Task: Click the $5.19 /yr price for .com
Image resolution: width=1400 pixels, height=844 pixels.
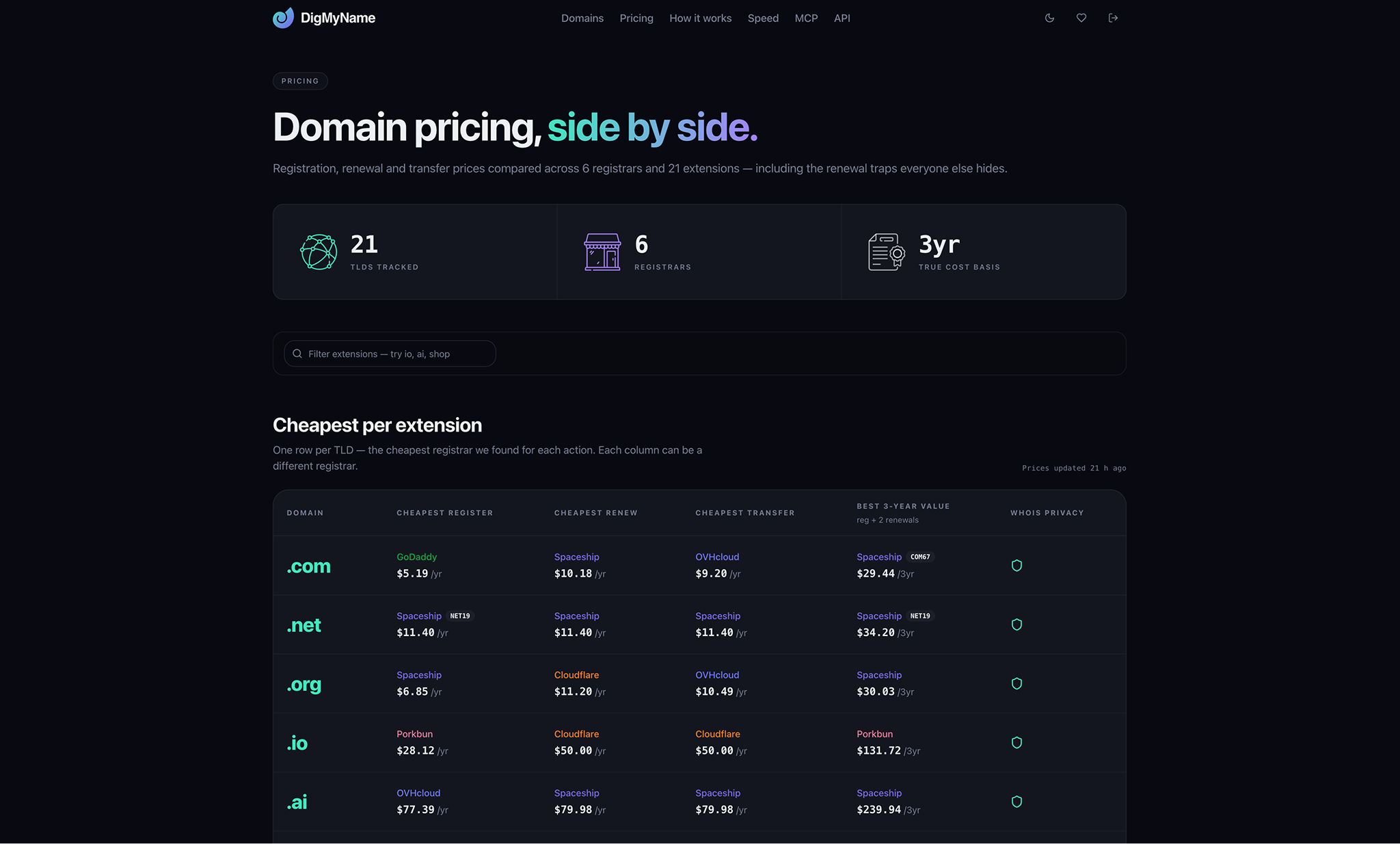Action: [419, 574]
